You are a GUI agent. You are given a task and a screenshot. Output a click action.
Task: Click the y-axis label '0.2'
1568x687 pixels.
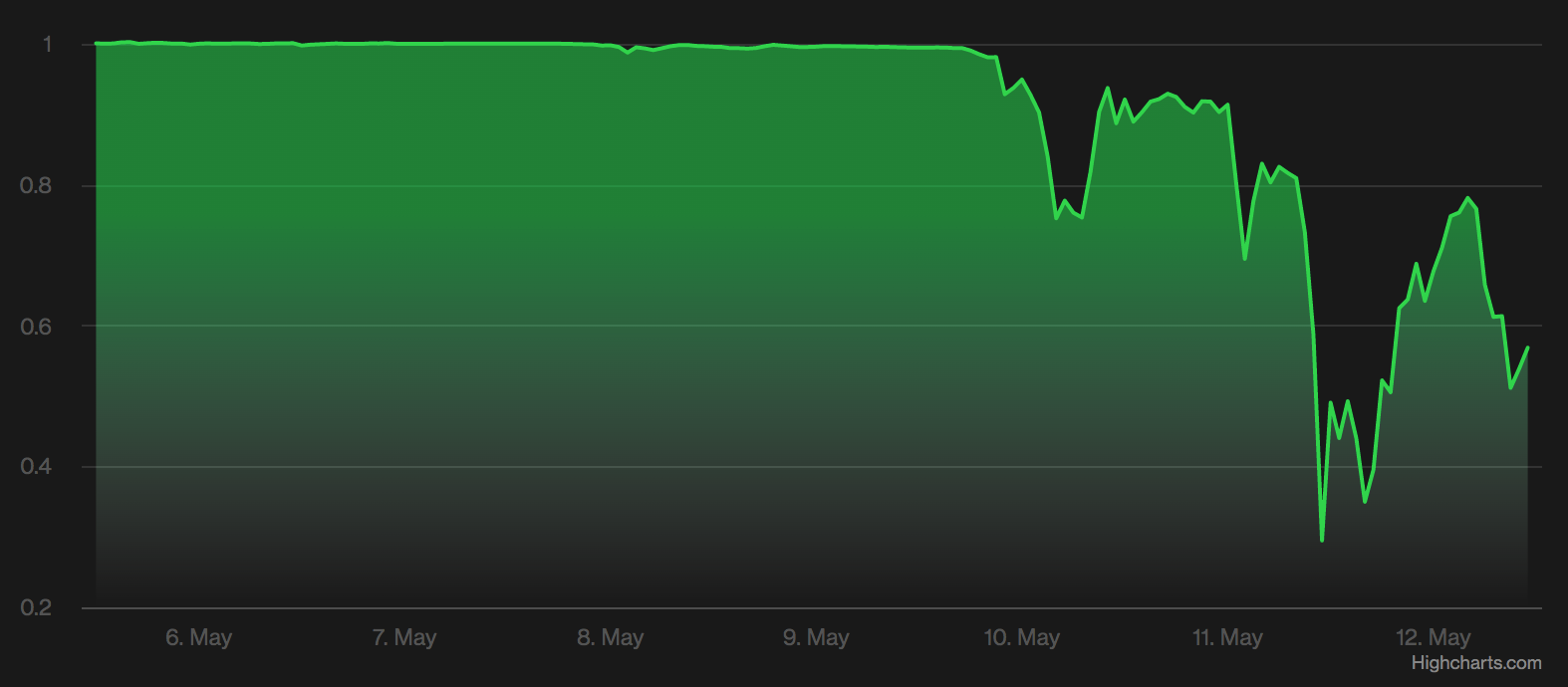[36, 607]
